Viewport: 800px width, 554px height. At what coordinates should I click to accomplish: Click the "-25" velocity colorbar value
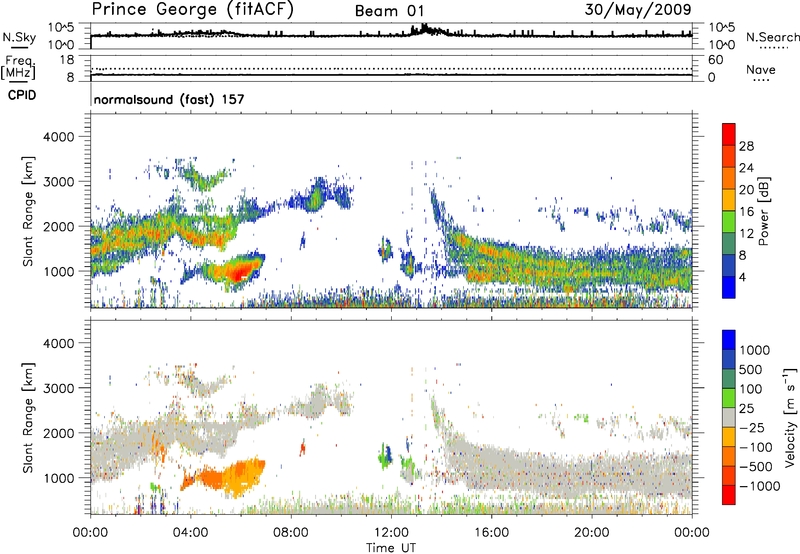click(x=752, y=427)
